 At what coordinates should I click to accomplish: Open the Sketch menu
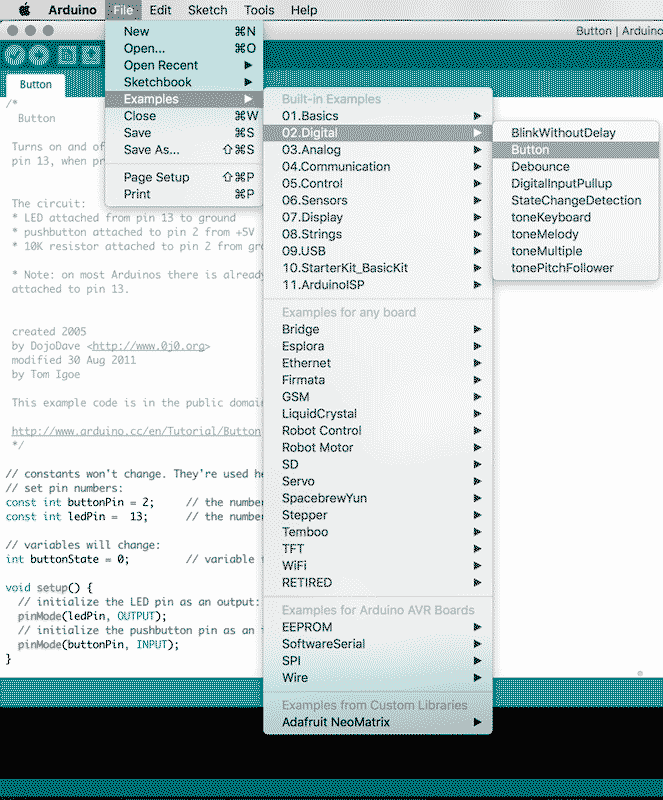[x=207, y=10]
